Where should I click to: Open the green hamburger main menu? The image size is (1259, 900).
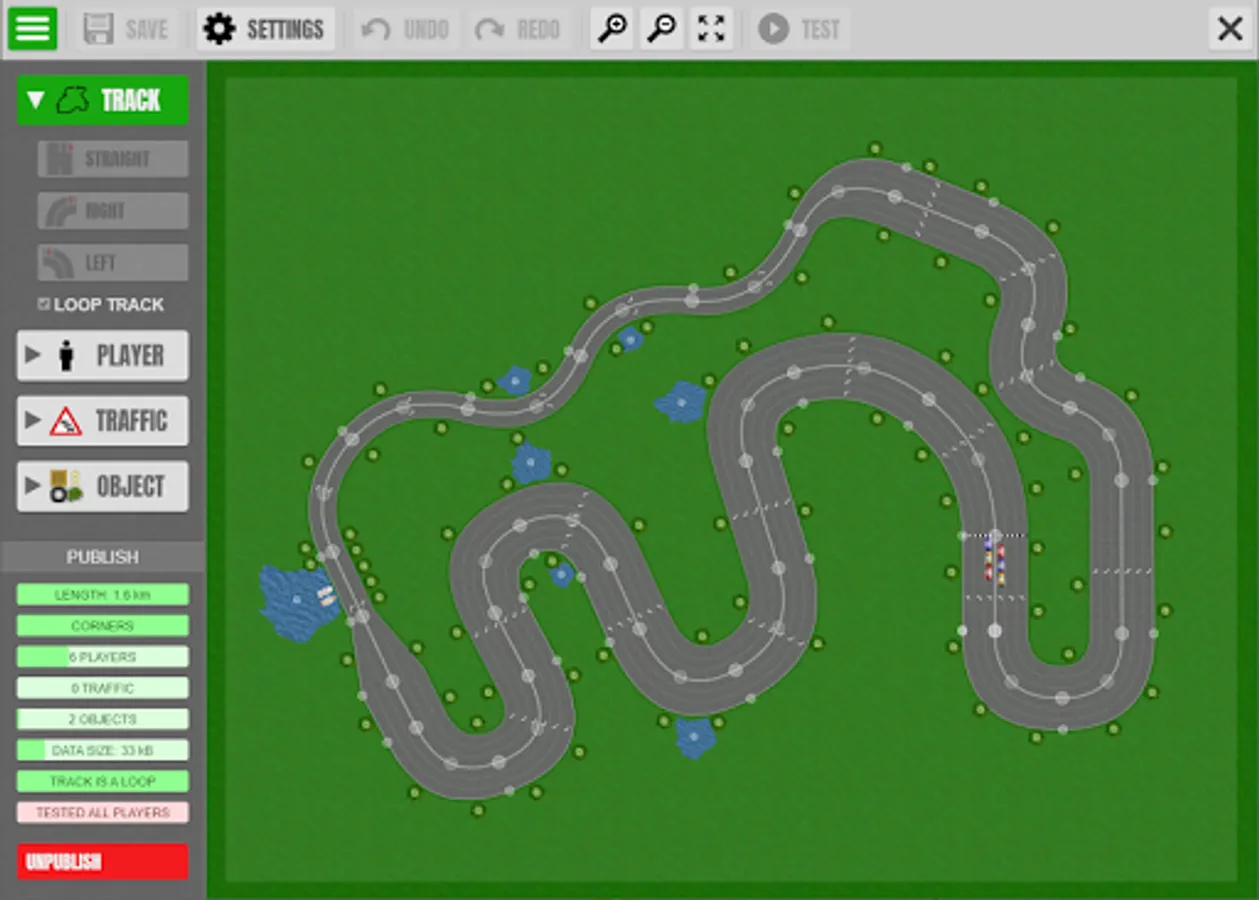click(x=33, y=29)
